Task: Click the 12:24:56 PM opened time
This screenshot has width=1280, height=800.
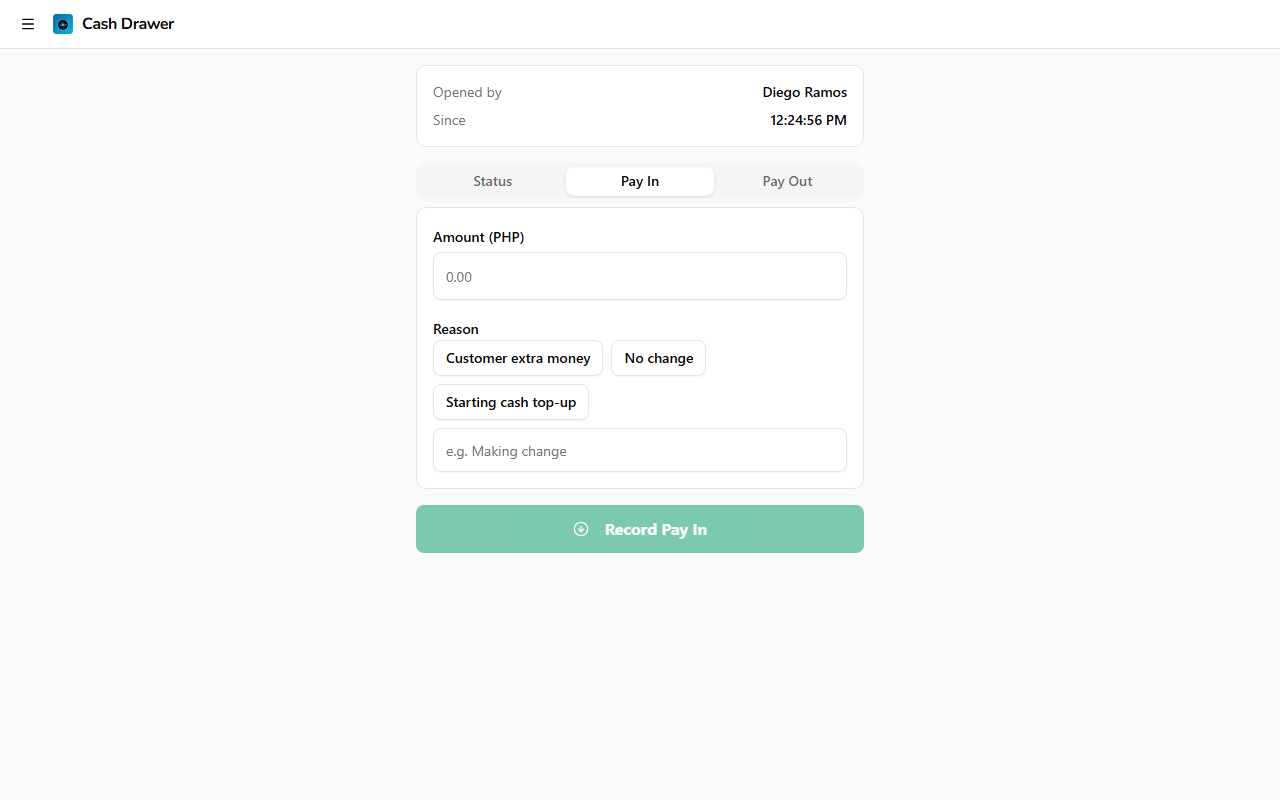Action: 808,120
